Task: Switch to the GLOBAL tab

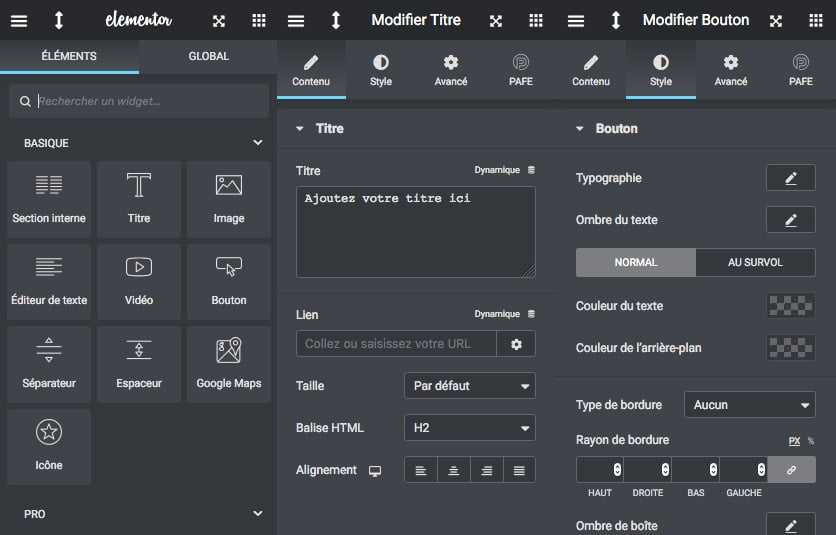Action: coord(208,56)
